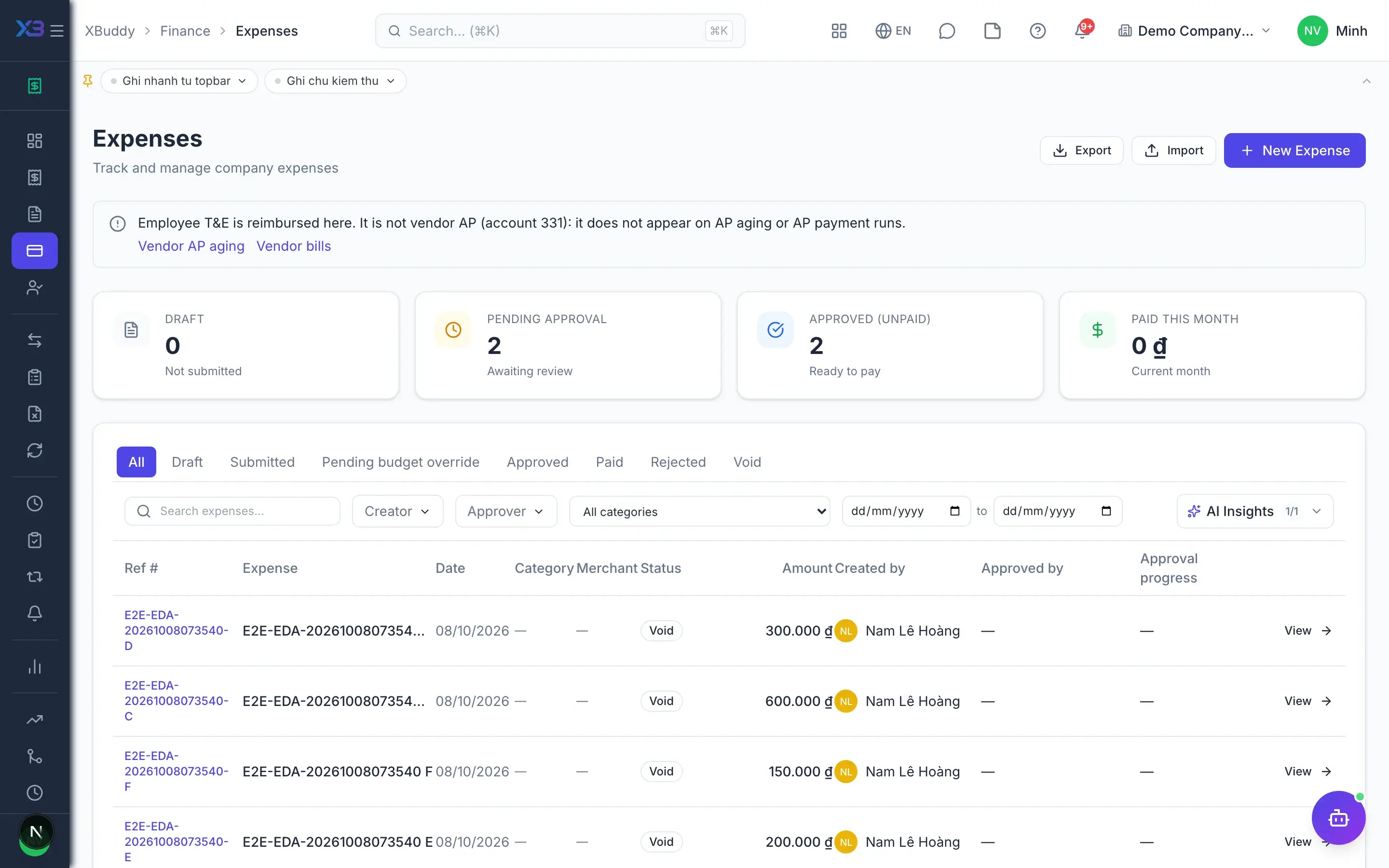The image size is (1389, 868).
Task: Open the Approver filter dropdown
Action: [x=505, y=511]
